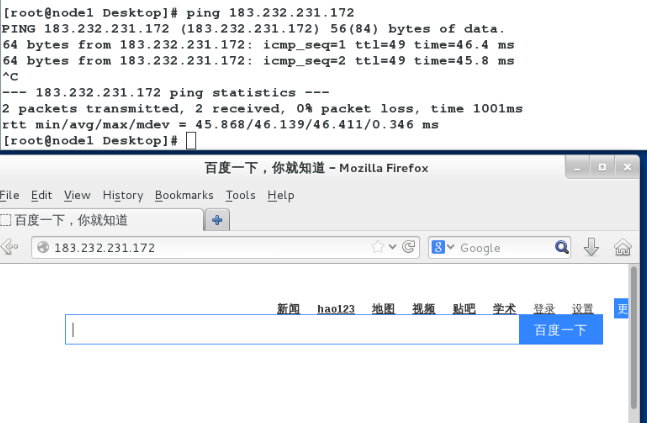Screen dimensions: 647x423
Task: Click the Firefox window title bar text
Action: 316,168
